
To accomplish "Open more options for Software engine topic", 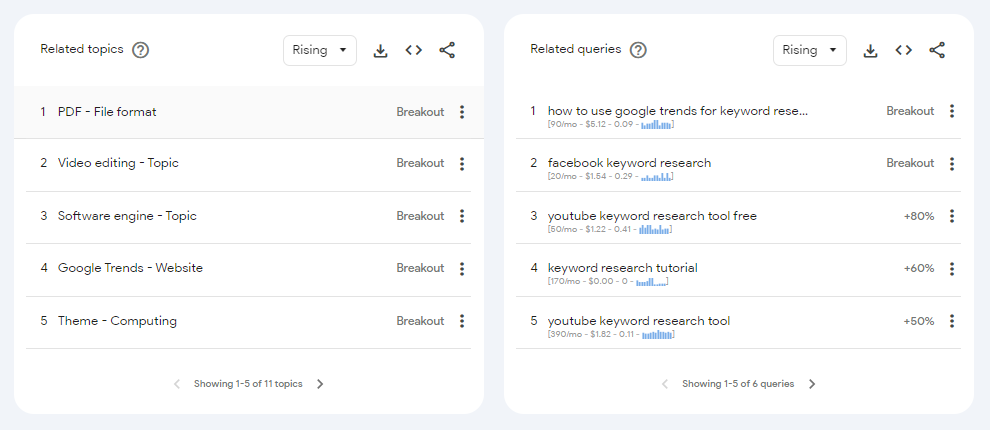I will point(462,216).
